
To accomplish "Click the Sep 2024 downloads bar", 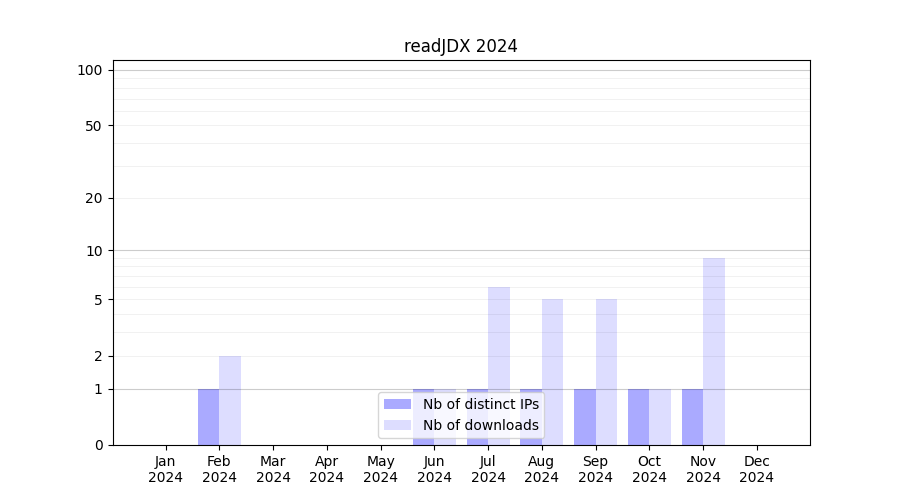I will (x=606, y=371).
